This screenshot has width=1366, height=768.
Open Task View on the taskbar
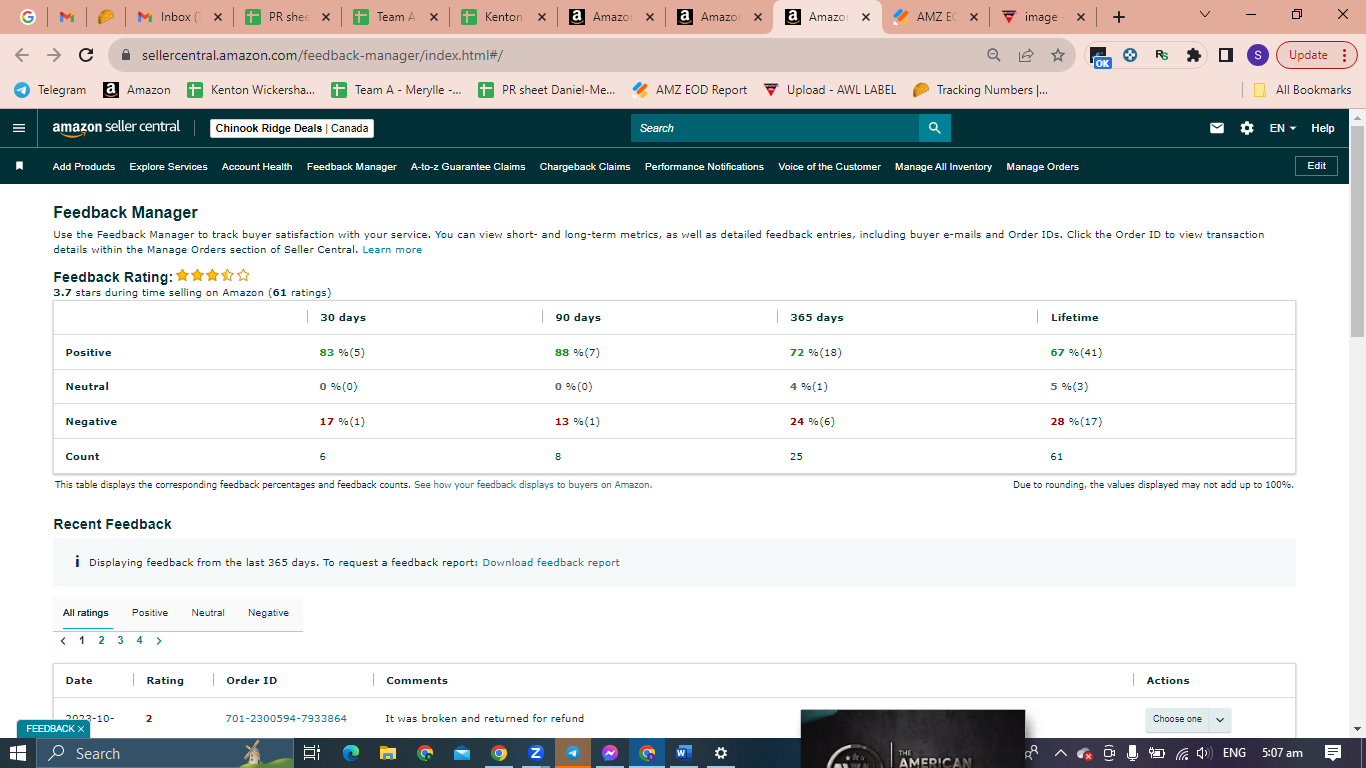click(x=311, y=753)
